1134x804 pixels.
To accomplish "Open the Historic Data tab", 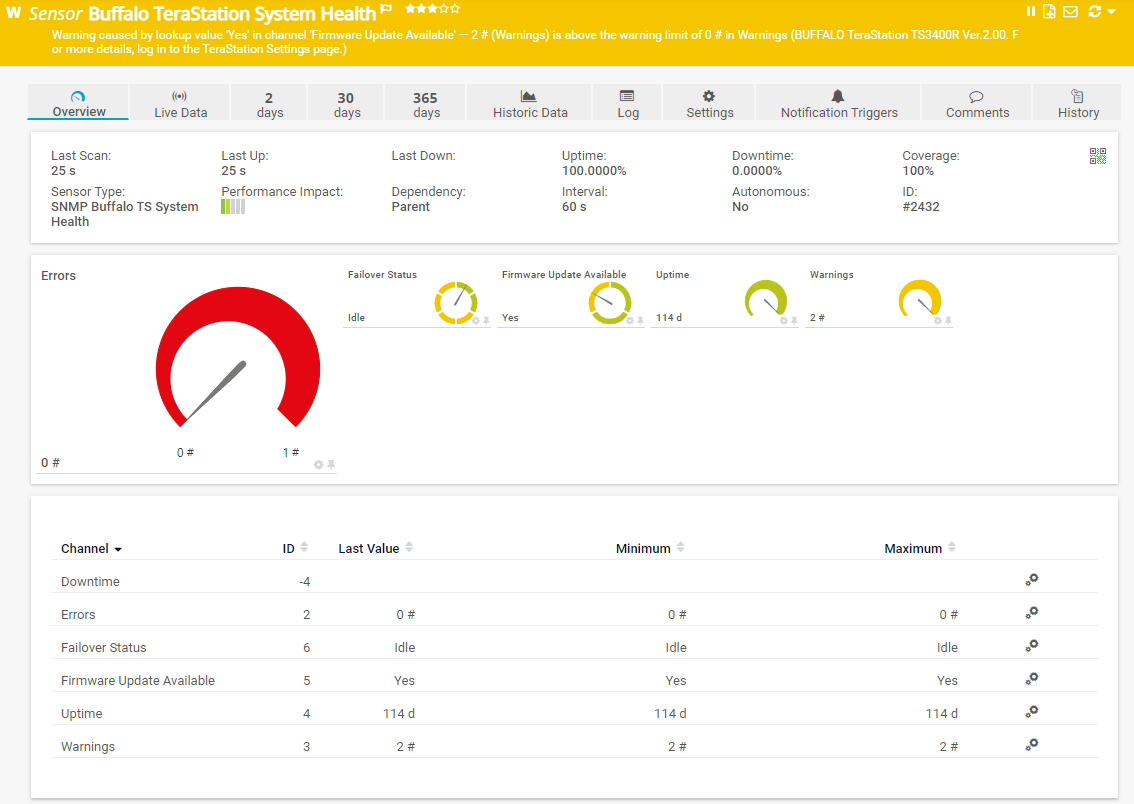I will coord(530,104).
